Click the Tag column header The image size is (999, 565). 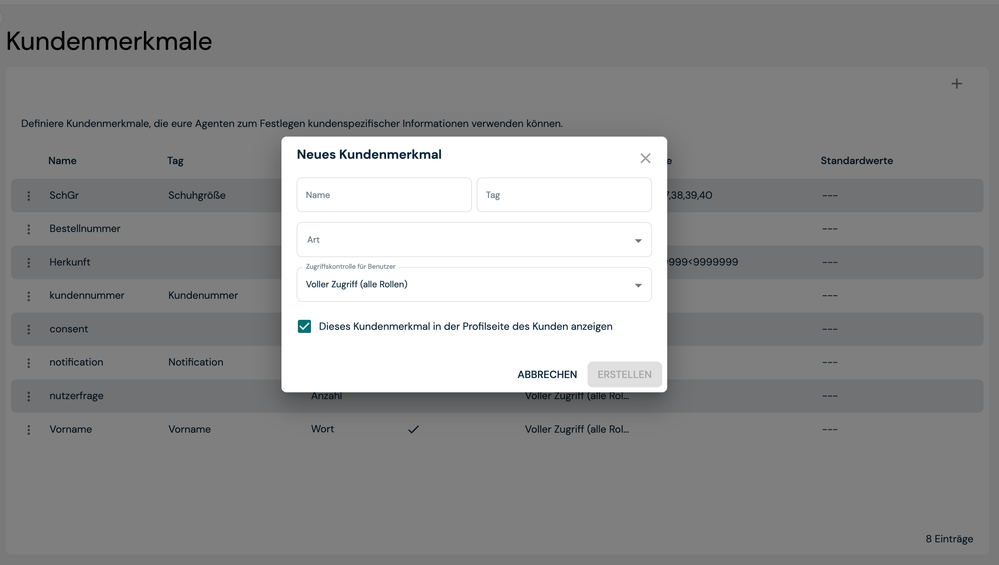click(x=175, y=161)
